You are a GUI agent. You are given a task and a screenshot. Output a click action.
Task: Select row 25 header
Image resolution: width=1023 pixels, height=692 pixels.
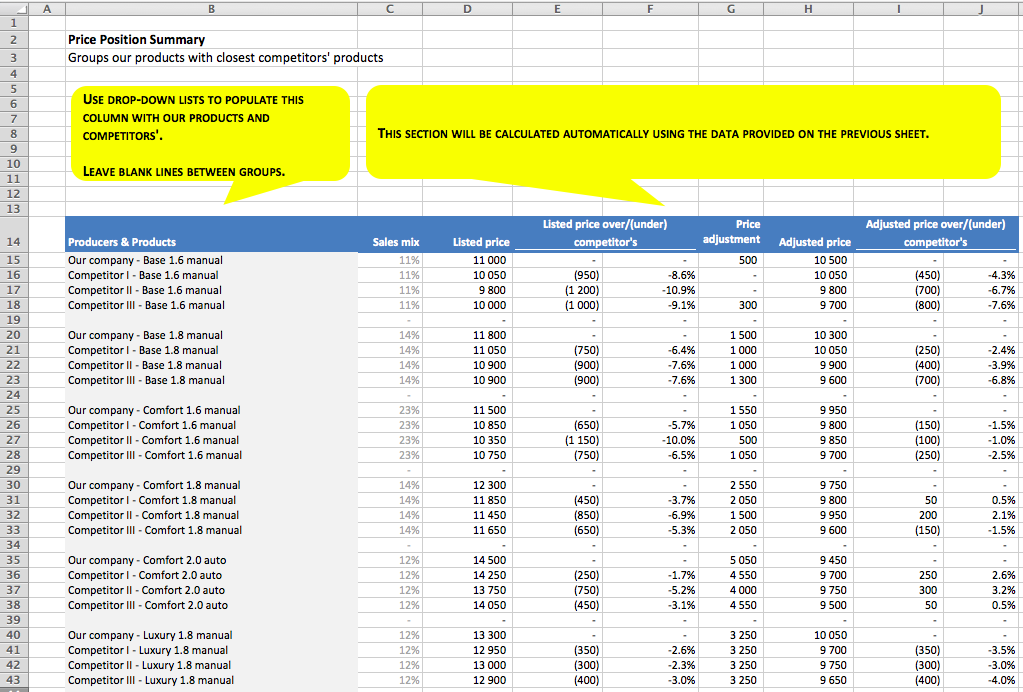[14, 410]
